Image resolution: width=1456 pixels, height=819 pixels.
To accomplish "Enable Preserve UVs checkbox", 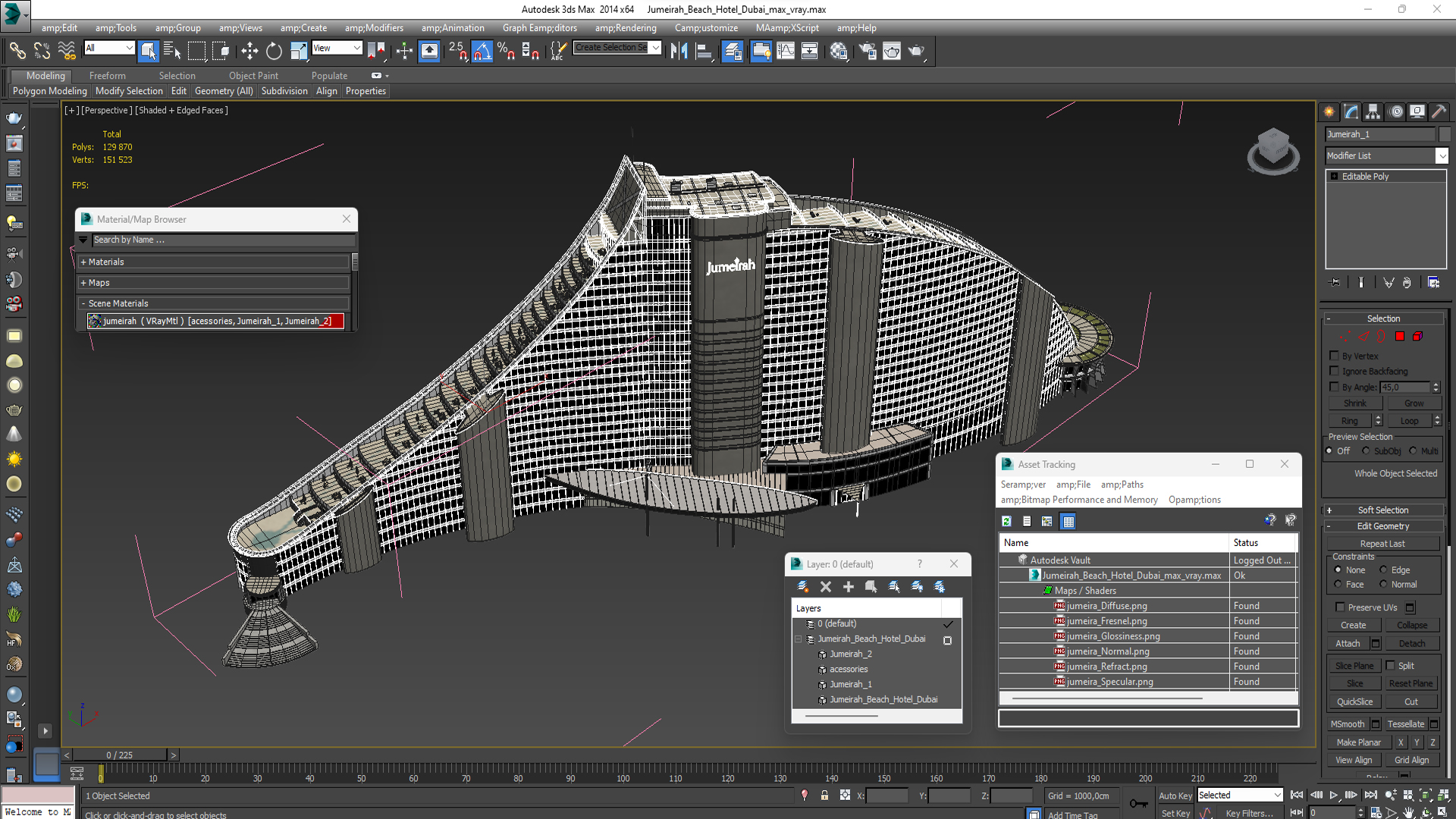I will 1340,607.
